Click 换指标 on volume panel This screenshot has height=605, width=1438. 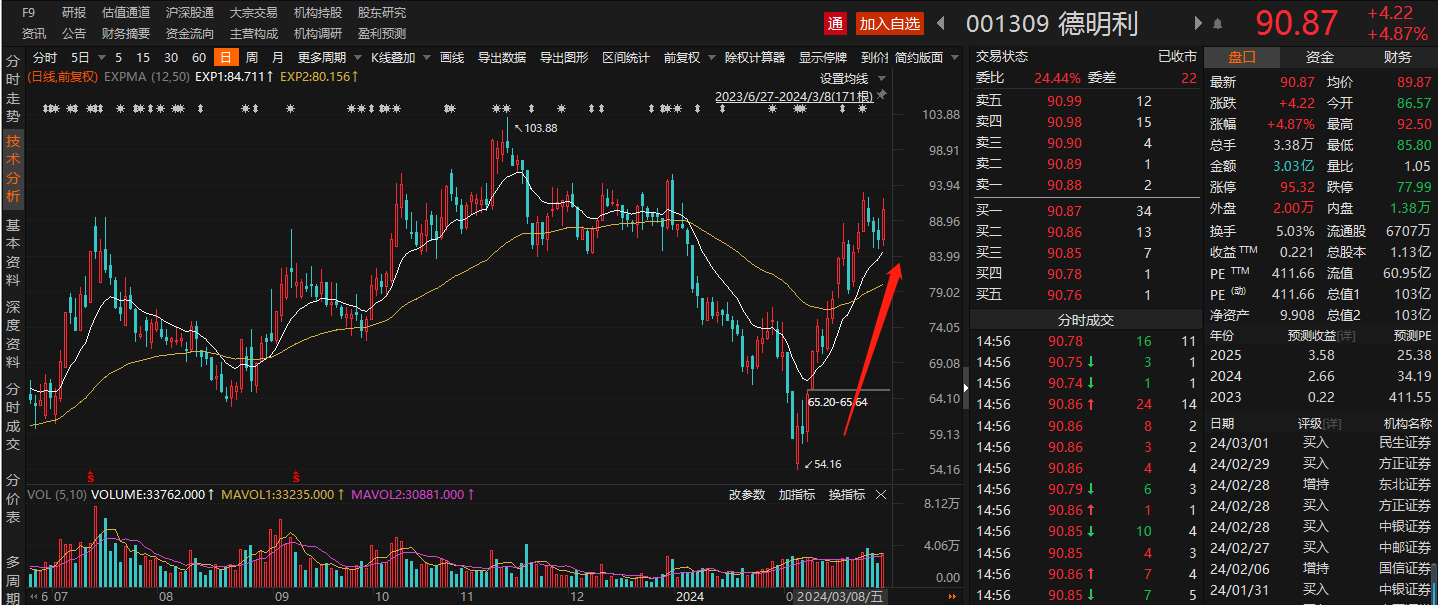click(847, 495)
